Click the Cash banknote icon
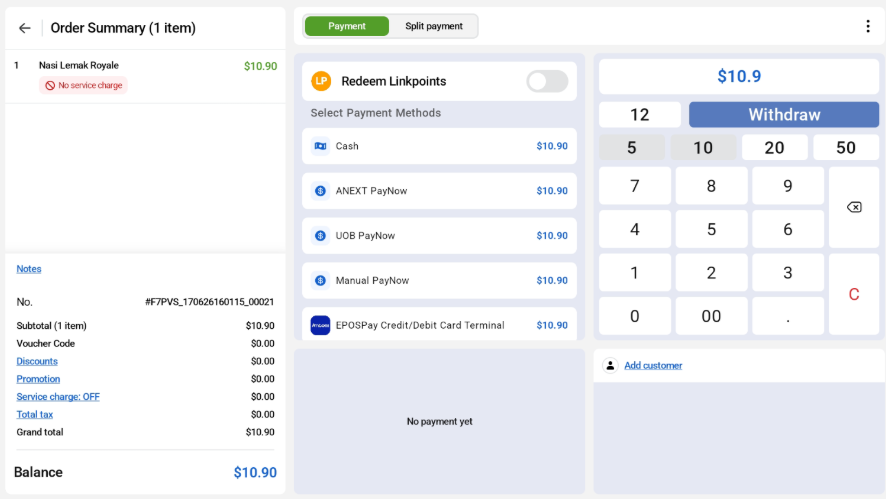This screenshot has height=499, width=886. [320, 146]
